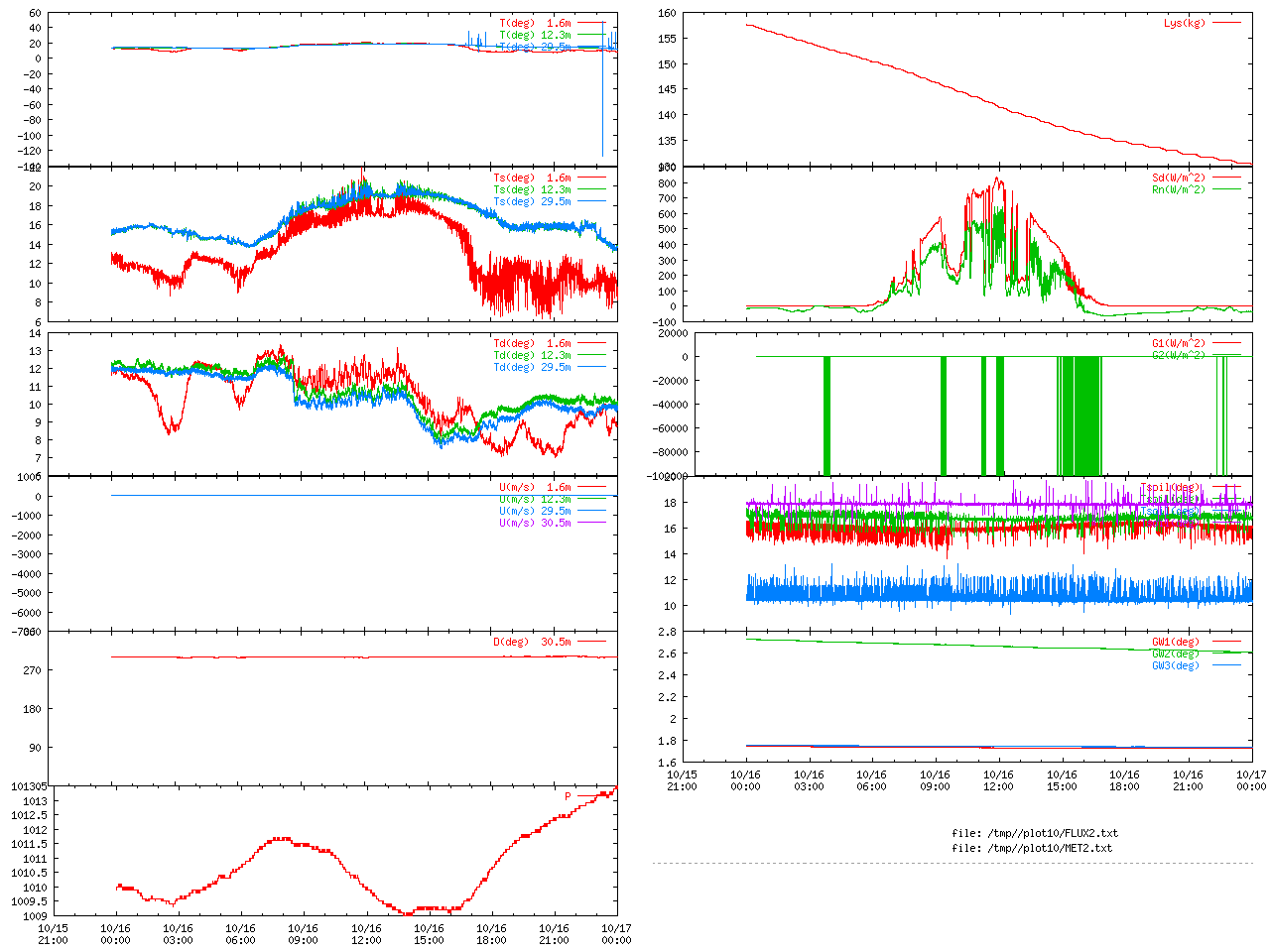Click the Td(deg) 12.3m legend label
The image size is (1270, 952).
[532, 355]
